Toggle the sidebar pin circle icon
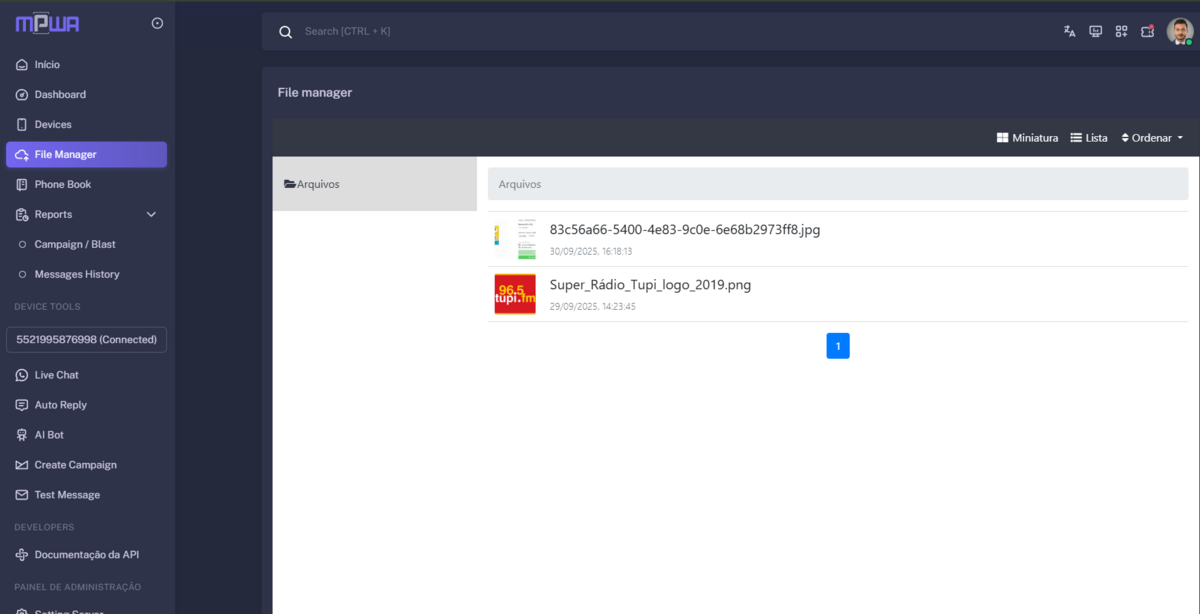 click(157, 23)
